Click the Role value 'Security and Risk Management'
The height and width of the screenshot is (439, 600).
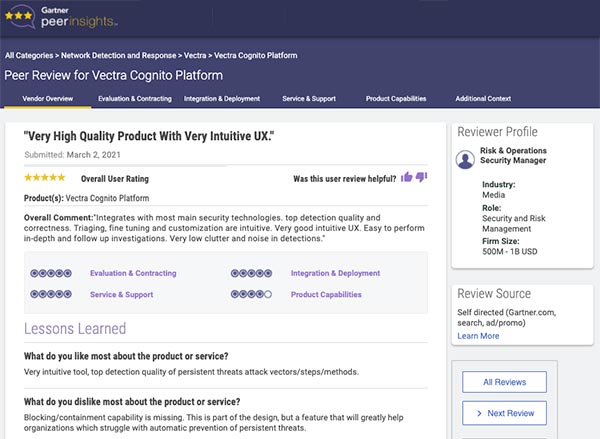(x=514, y=224)
